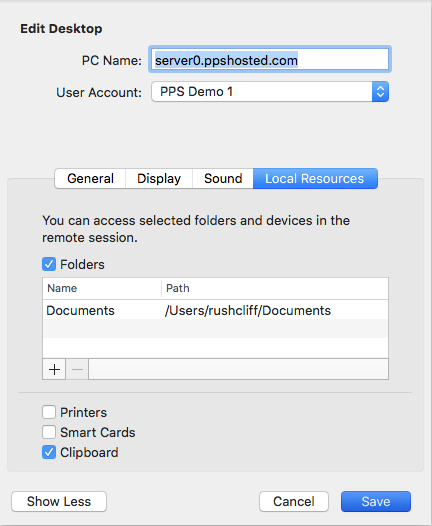432x526 pixels.
Task: Enable the Smart Cards checkbox
Action: pos(49,432)
